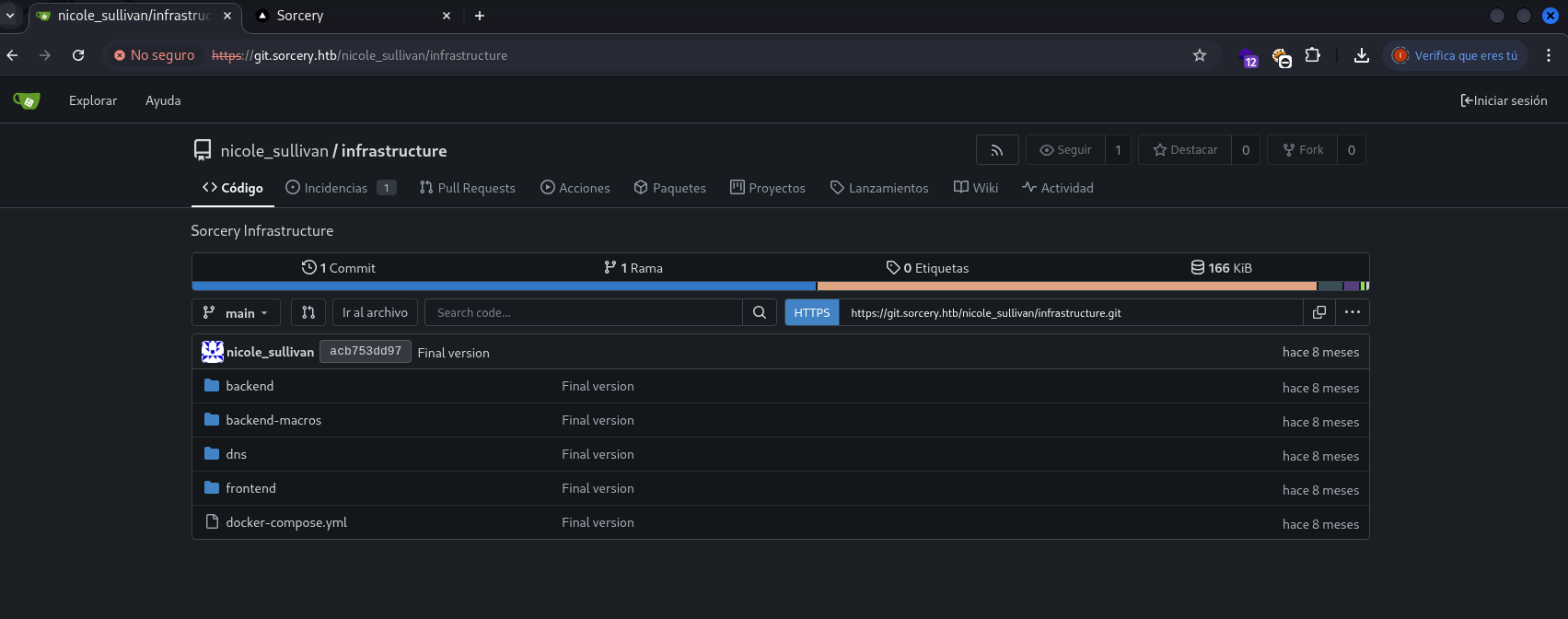Focus the Search code input field
1568x619 pixels.
(x=583, y=313)
